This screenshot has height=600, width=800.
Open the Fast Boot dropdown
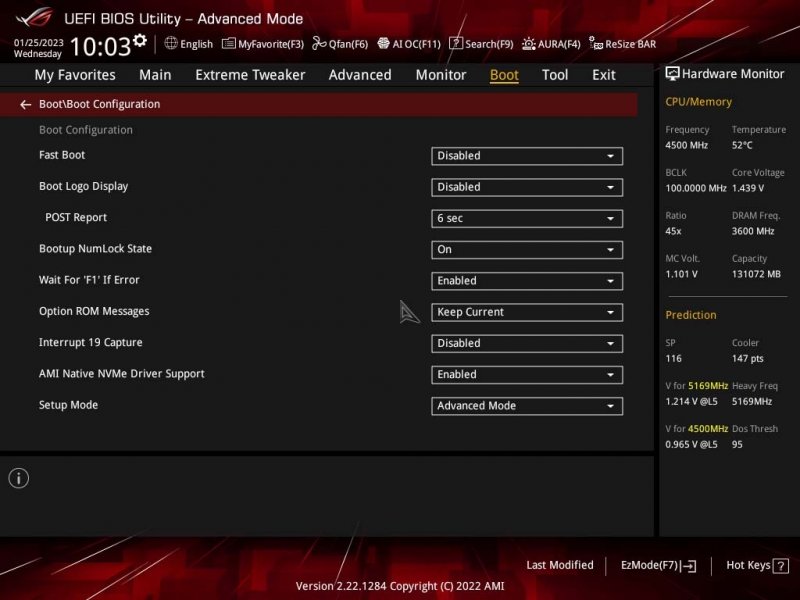527,156
